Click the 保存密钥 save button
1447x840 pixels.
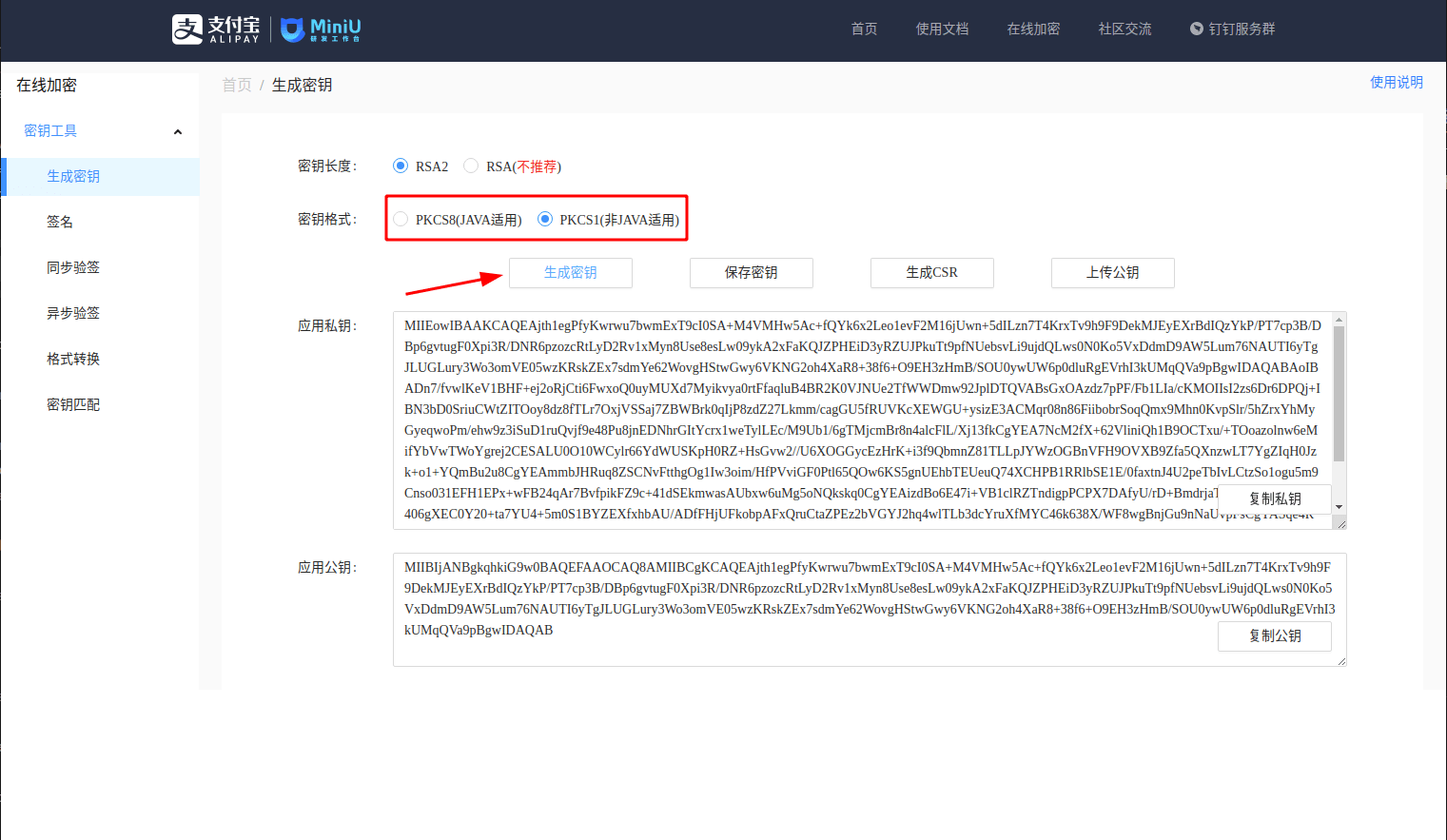[x=751, y=273]
